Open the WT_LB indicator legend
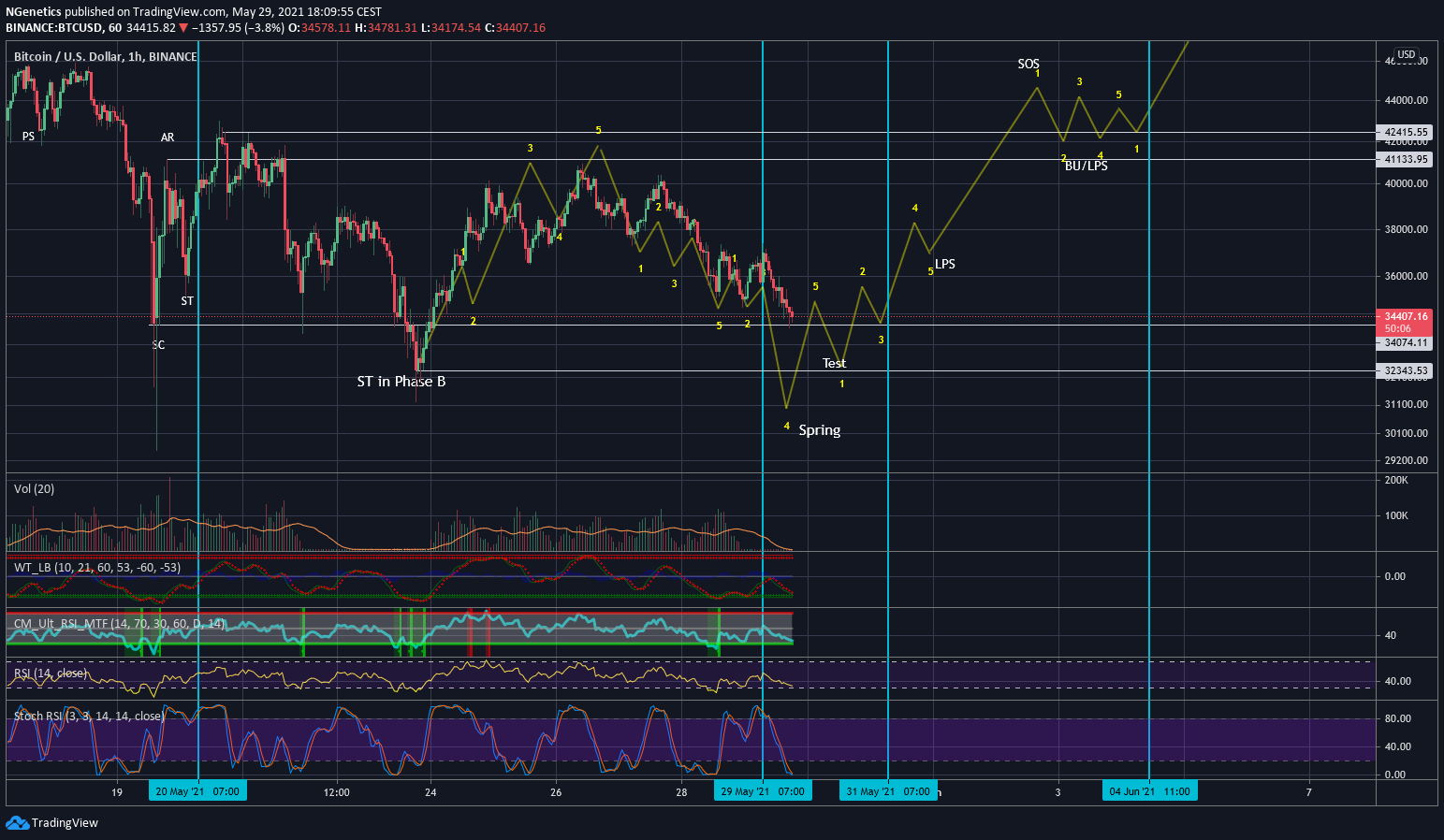Screen dimensions: 1444x840 (97, 568)
